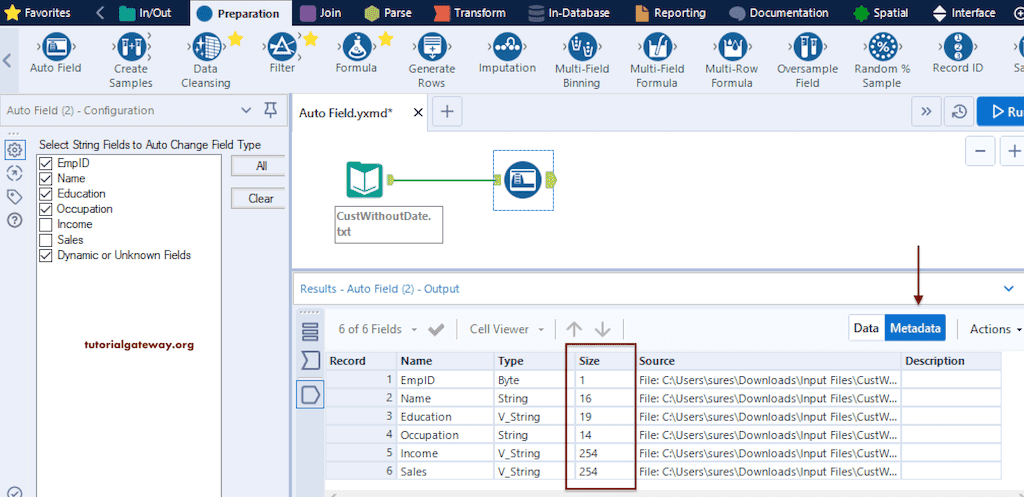Close the Auto Field.yxmd tab
Image resolution: width=1024 pixels, height=497 pixels.
[x=418, y=113]
